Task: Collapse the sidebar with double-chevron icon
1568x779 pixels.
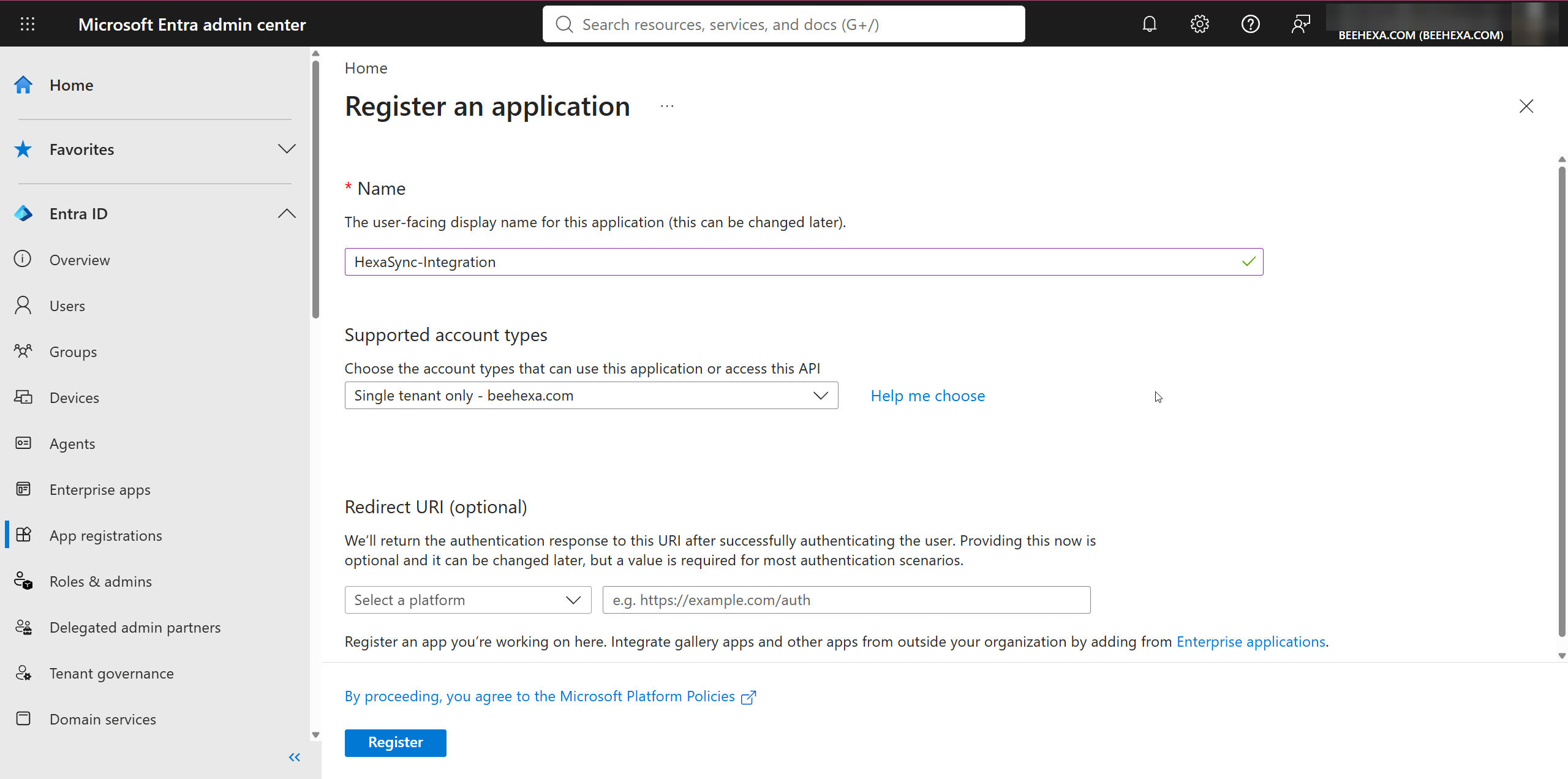Action: tap(295, 758)
